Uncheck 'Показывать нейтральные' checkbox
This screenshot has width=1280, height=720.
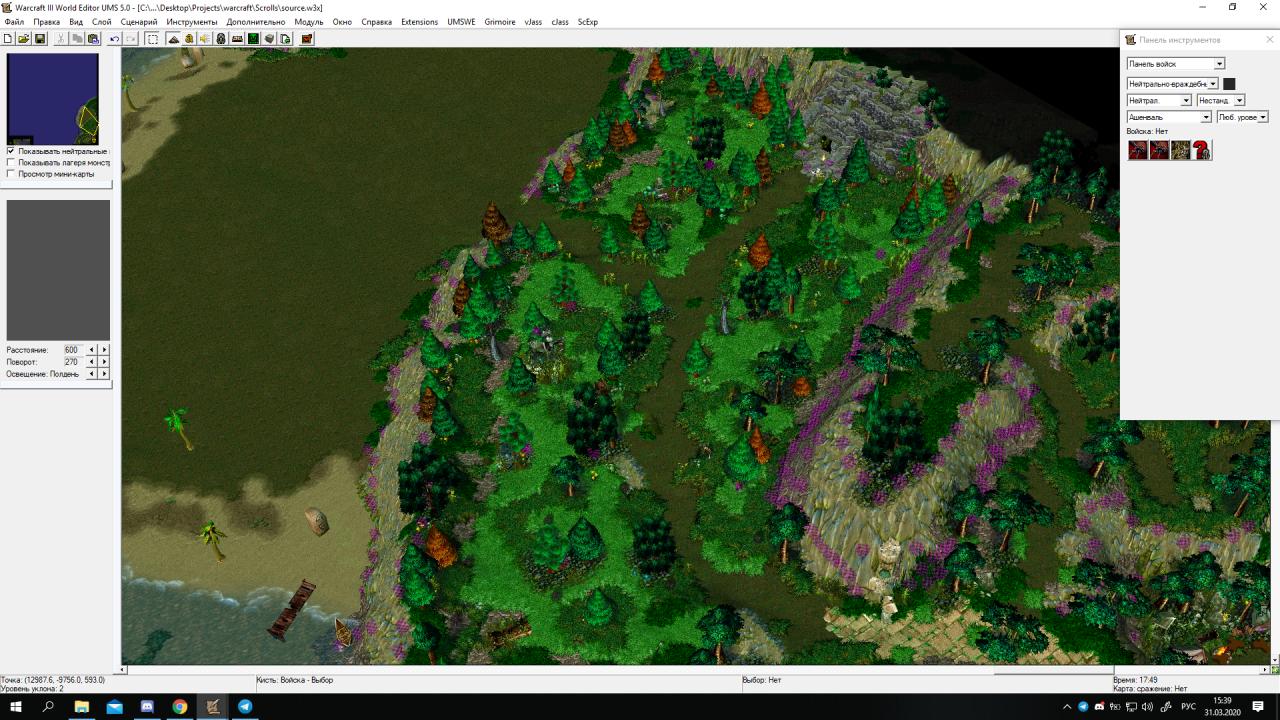coord(11,151)
